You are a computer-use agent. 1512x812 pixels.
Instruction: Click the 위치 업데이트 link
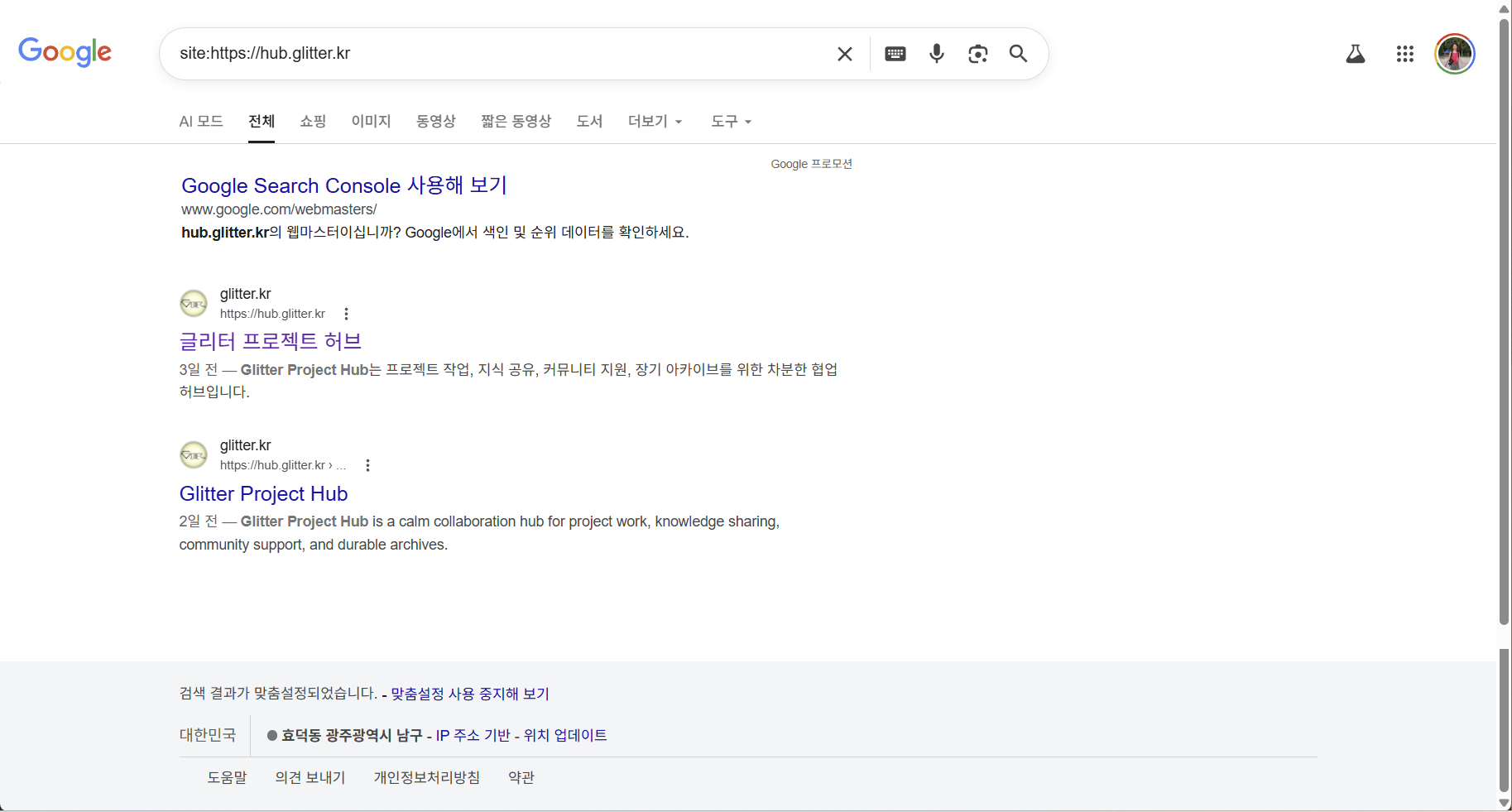pos(565,735)
